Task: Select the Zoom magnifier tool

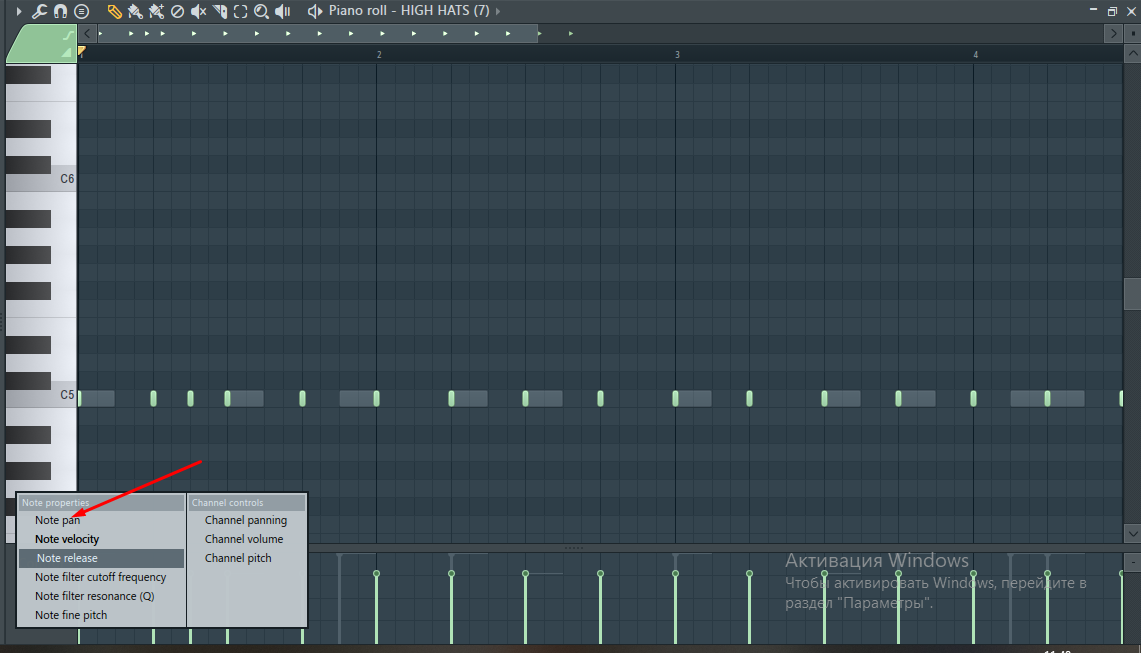Action: click(x=261, y=11)
